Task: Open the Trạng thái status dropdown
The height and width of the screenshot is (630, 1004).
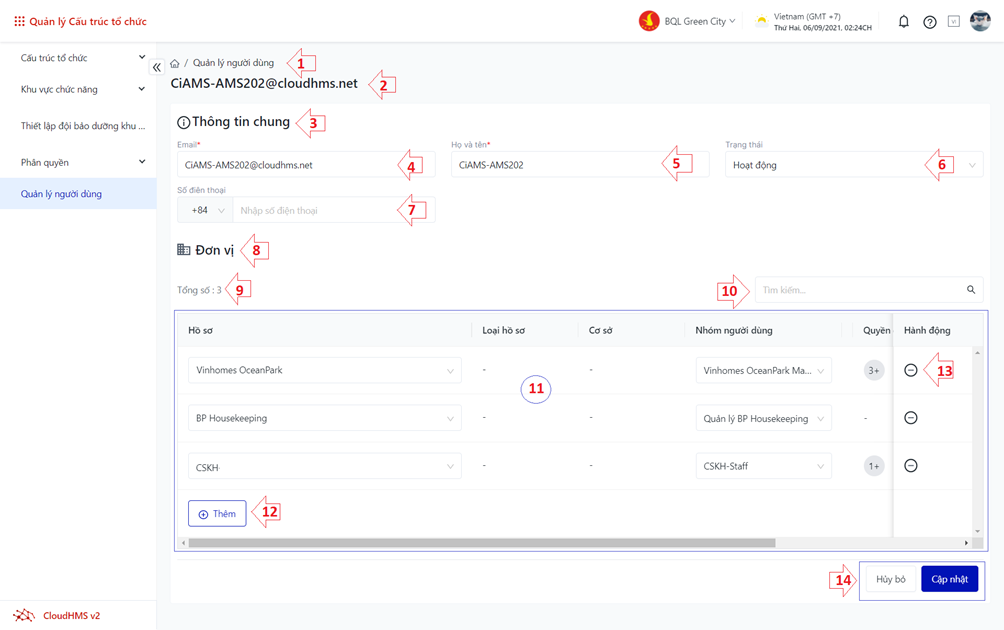Action: click(853, 165)
